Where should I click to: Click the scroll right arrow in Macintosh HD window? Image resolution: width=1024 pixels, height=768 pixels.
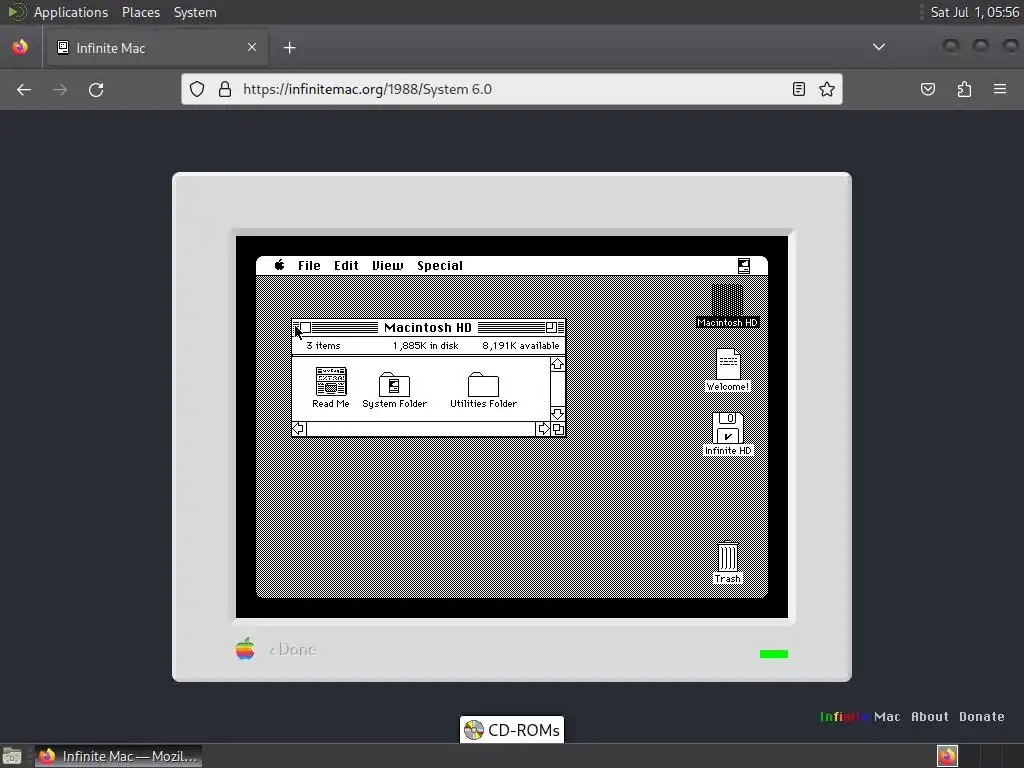(x=543, y=428)
